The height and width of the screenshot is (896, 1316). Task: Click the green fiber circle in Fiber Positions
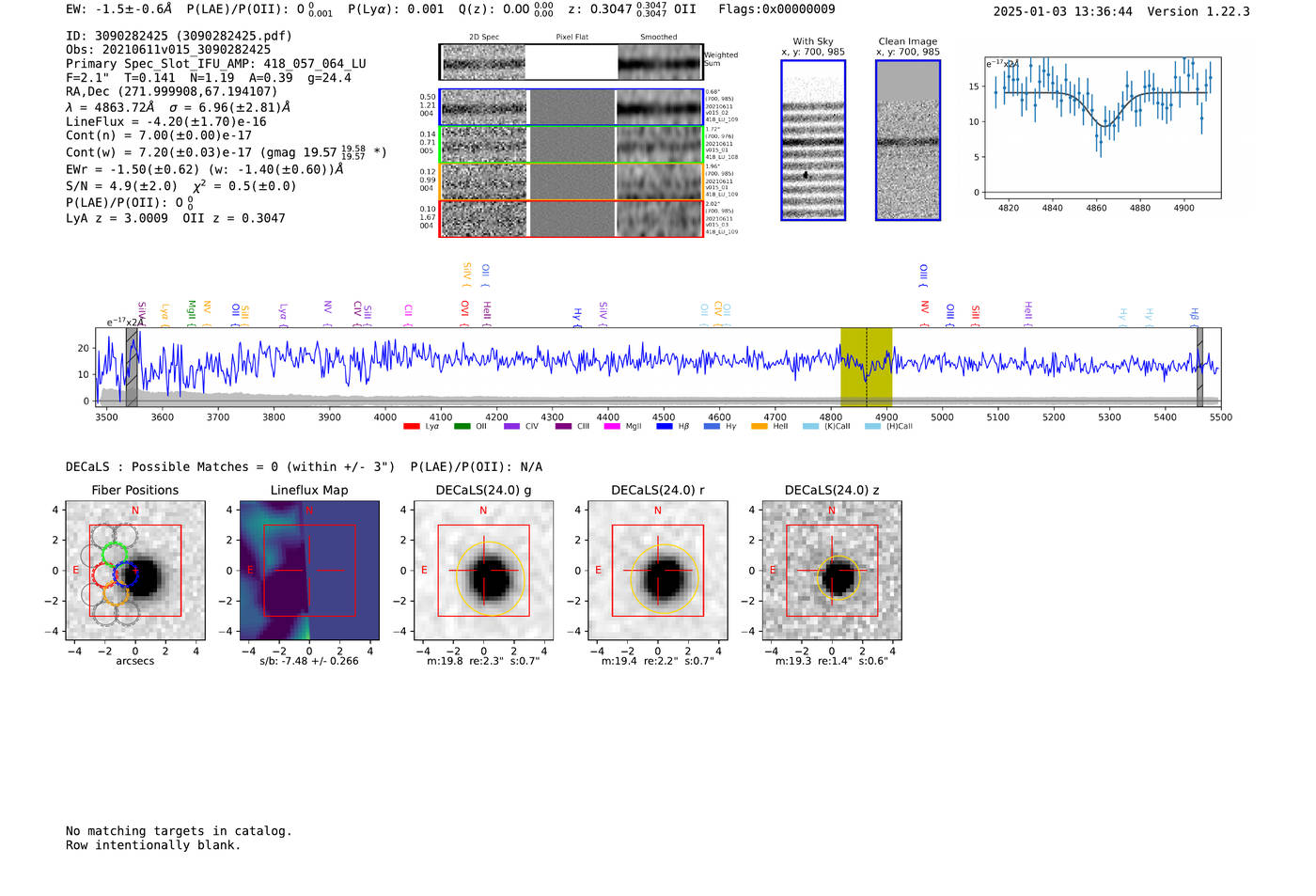tap(115, 554)
